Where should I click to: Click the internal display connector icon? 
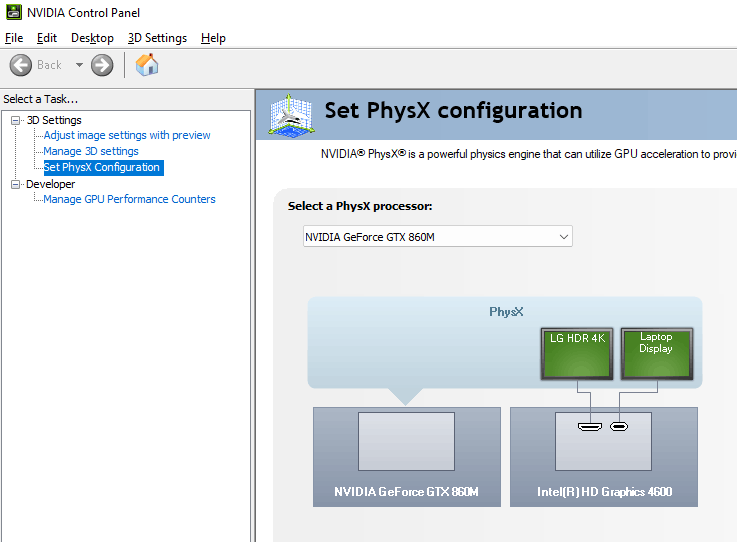619,426
